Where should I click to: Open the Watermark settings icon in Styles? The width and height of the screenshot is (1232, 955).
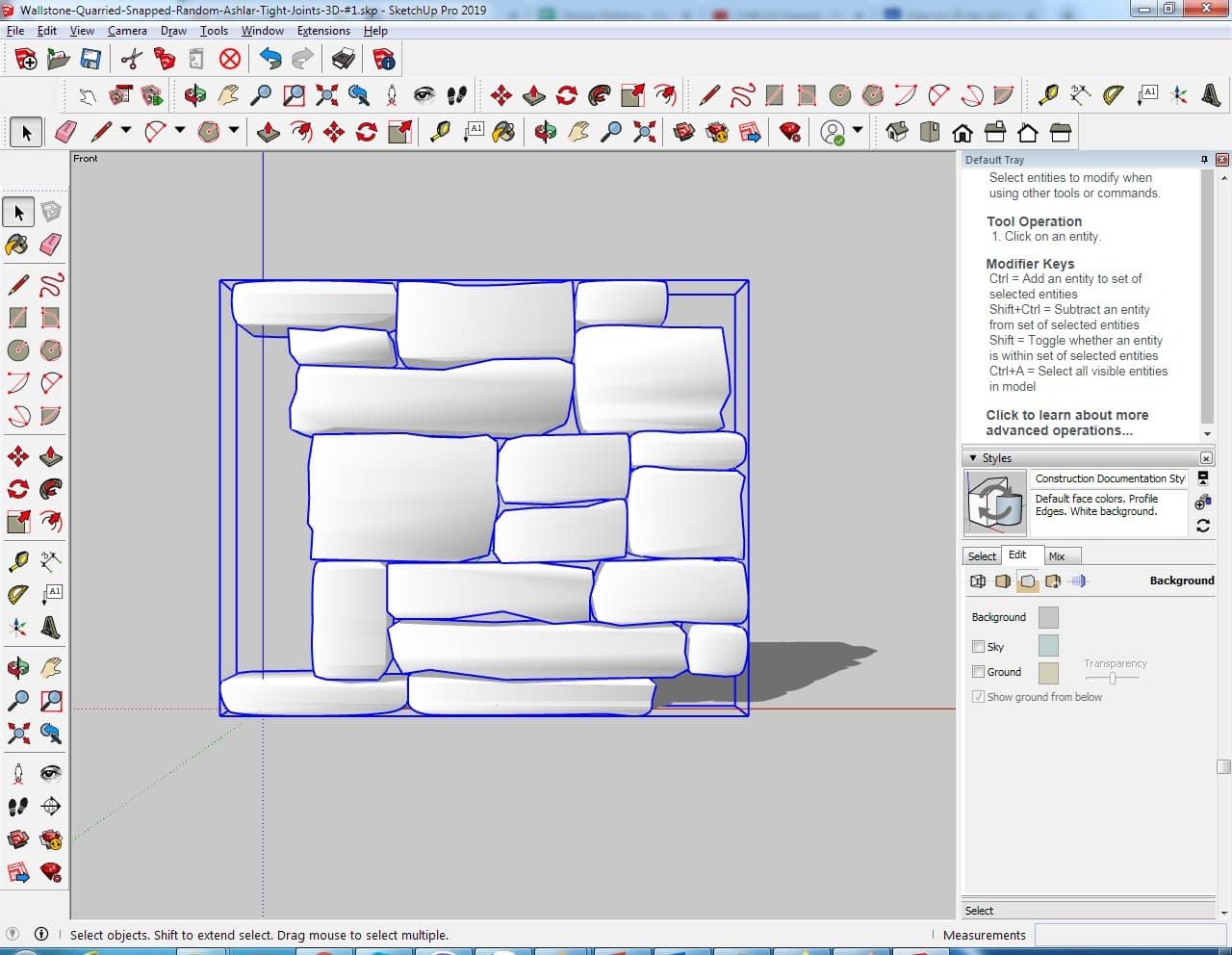tap(1053, 581)
